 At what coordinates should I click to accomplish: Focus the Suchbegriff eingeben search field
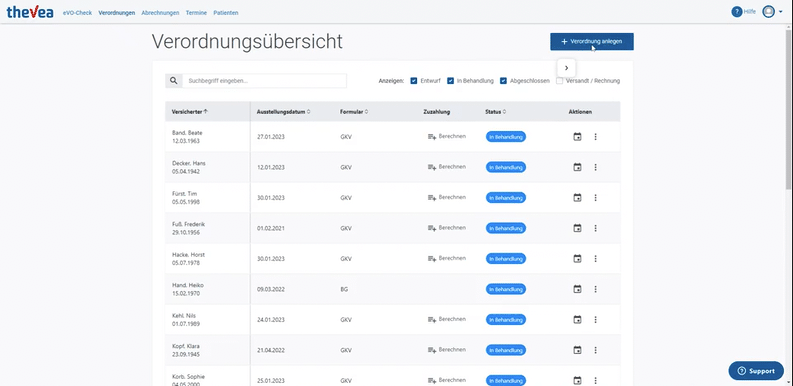[x=265, y=80]
